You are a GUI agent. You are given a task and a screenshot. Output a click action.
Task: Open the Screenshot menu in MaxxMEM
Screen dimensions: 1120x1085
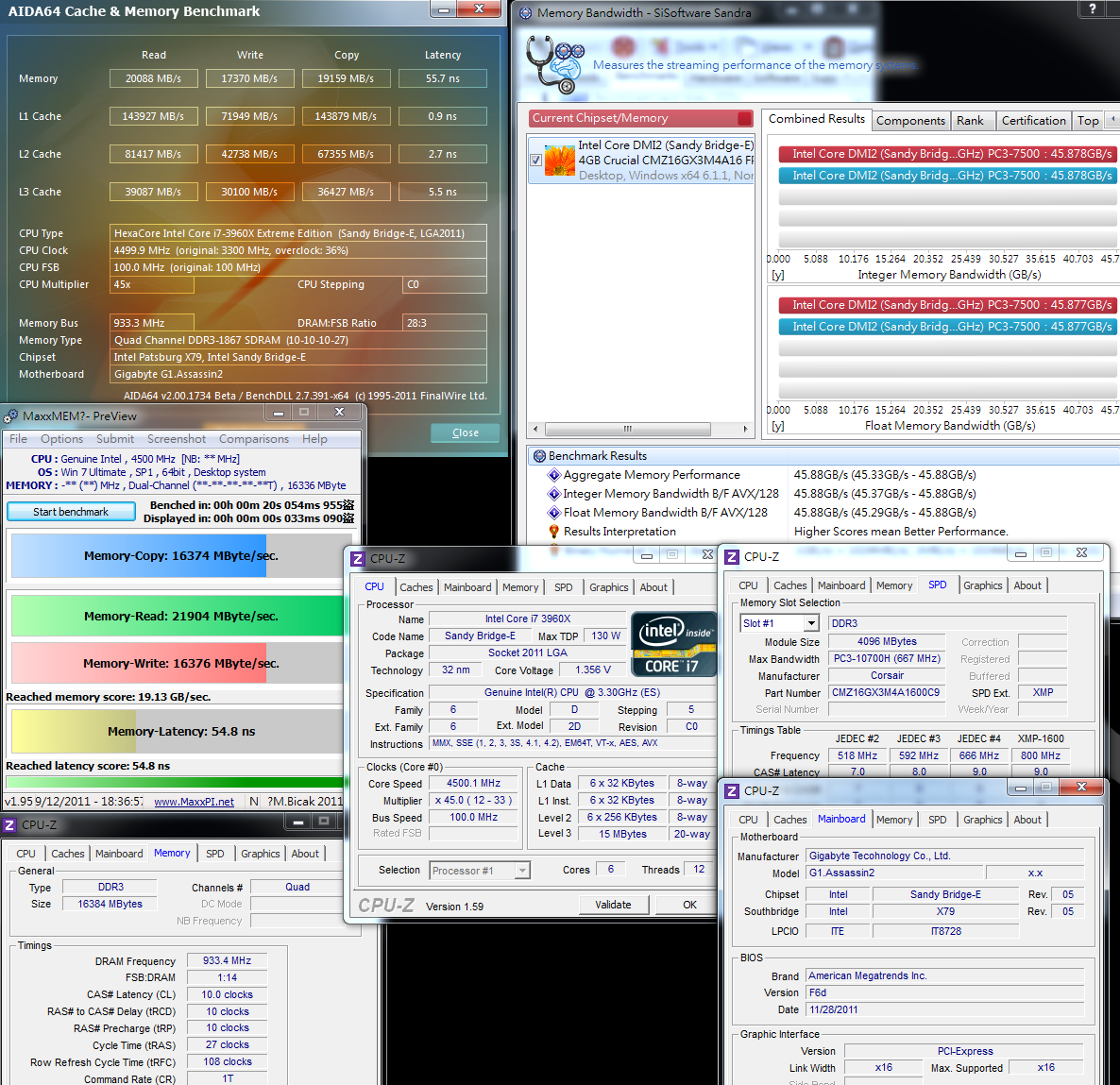point(177,438)
